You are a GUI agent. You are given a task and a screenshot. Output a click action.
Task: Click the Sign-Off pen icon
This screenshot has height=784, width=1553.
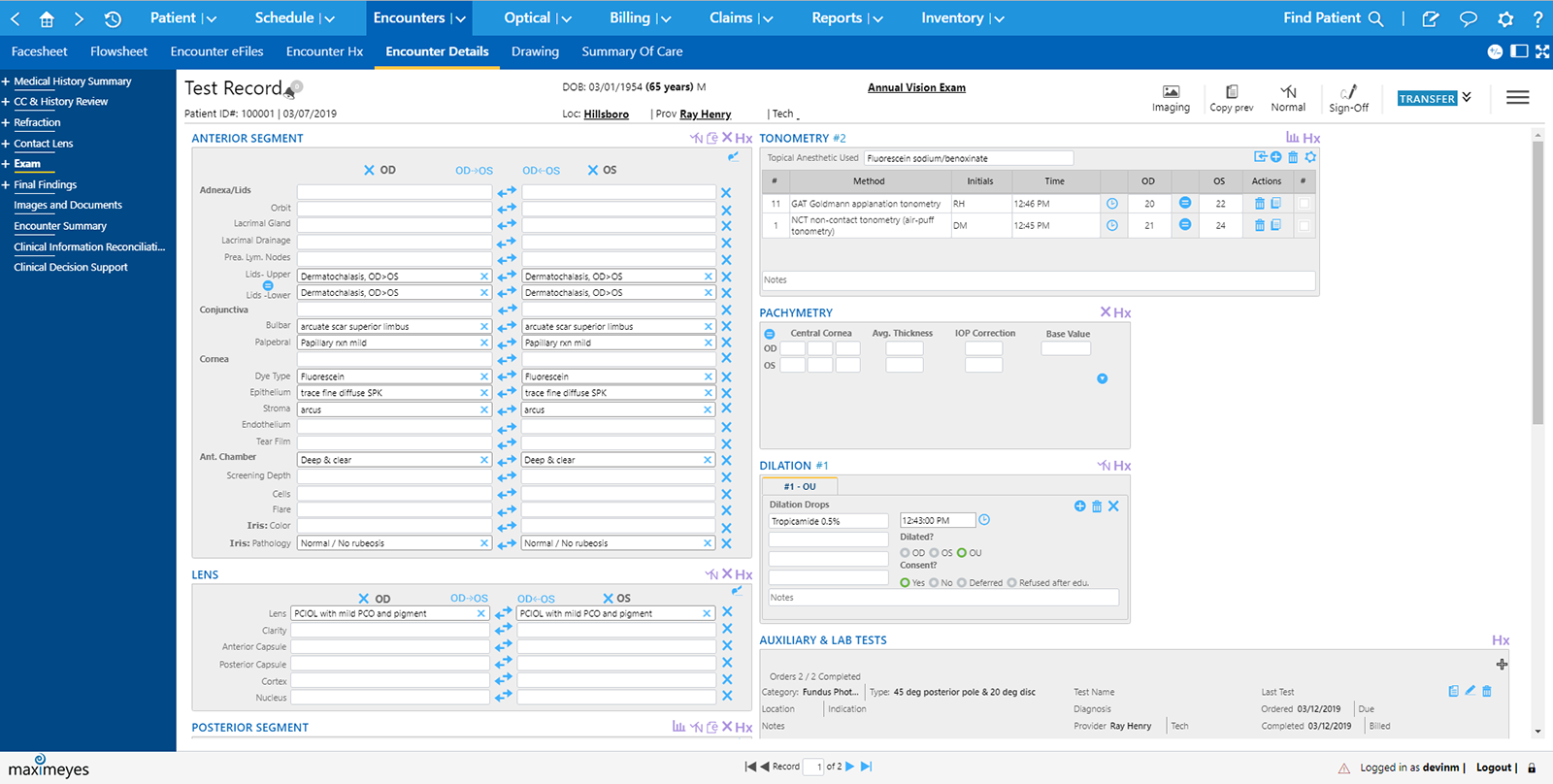click(x=1348, y=92)
